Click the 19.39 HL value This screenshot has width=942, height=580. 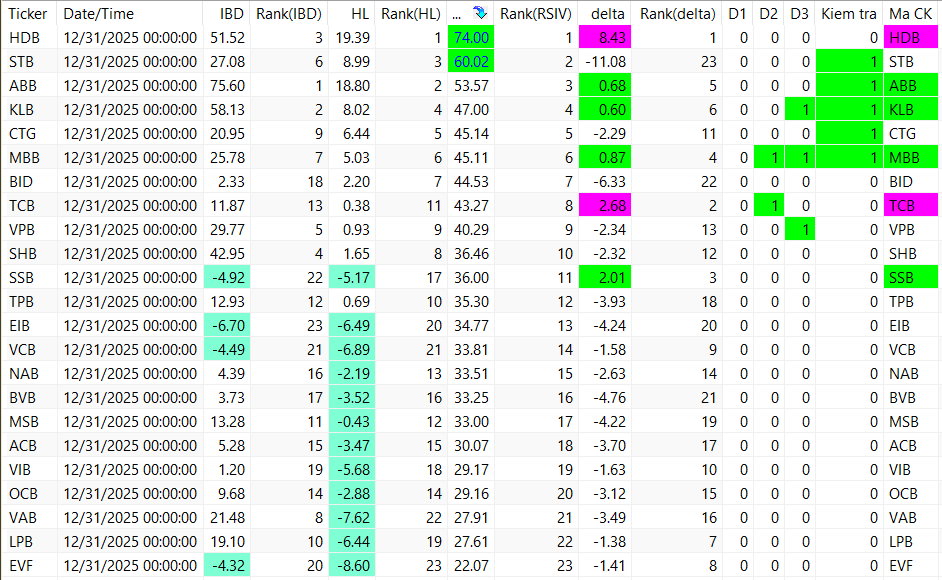click(x=353, y=38)
